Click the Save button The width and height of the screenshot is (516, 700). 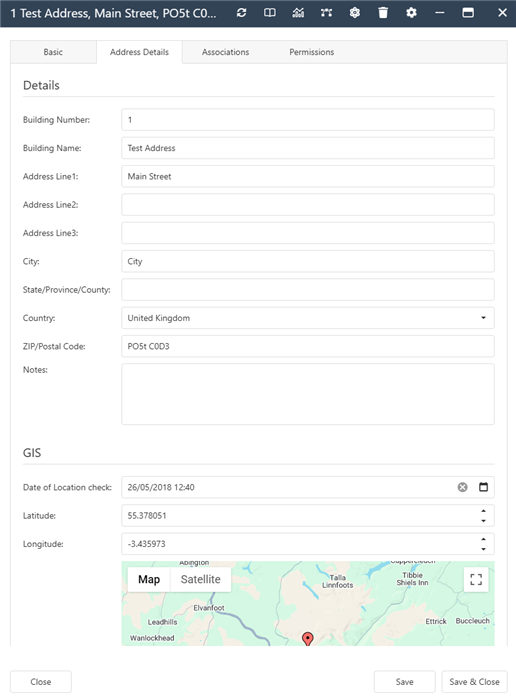pos(404,682)
